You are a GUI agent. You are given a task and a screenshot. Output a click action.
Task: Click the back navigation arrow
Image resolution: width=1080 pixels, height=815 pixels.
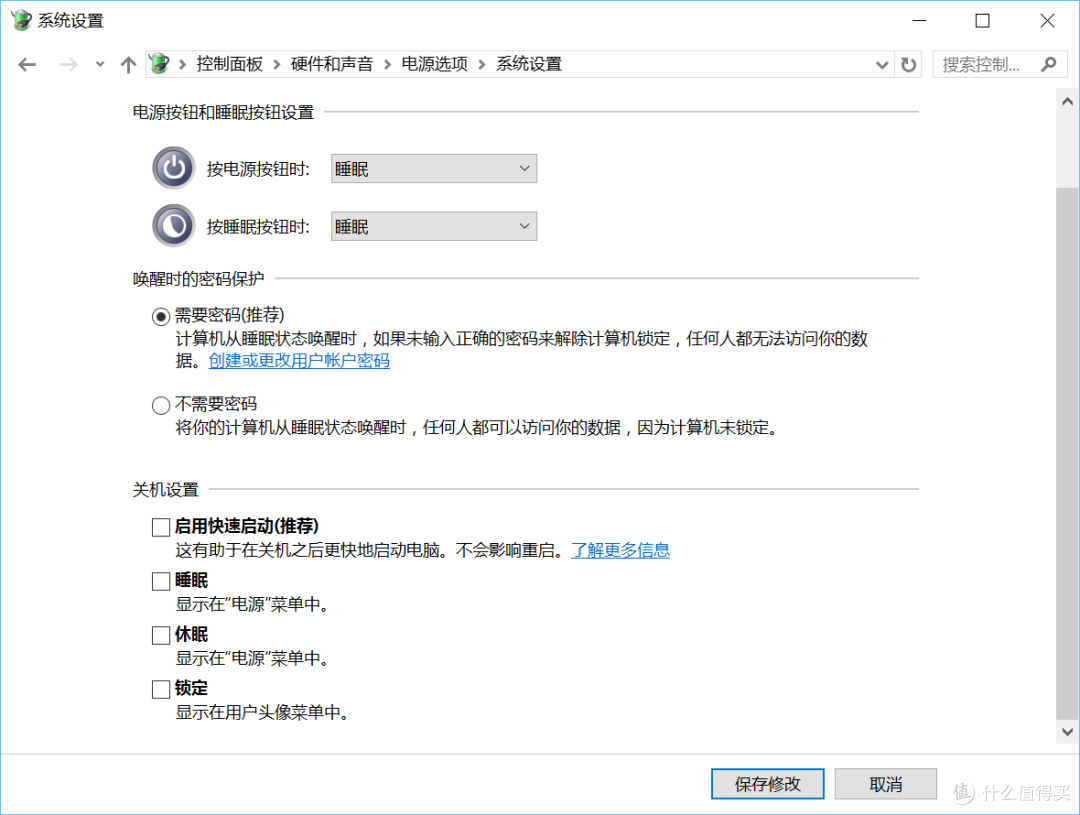coord(26,63)
